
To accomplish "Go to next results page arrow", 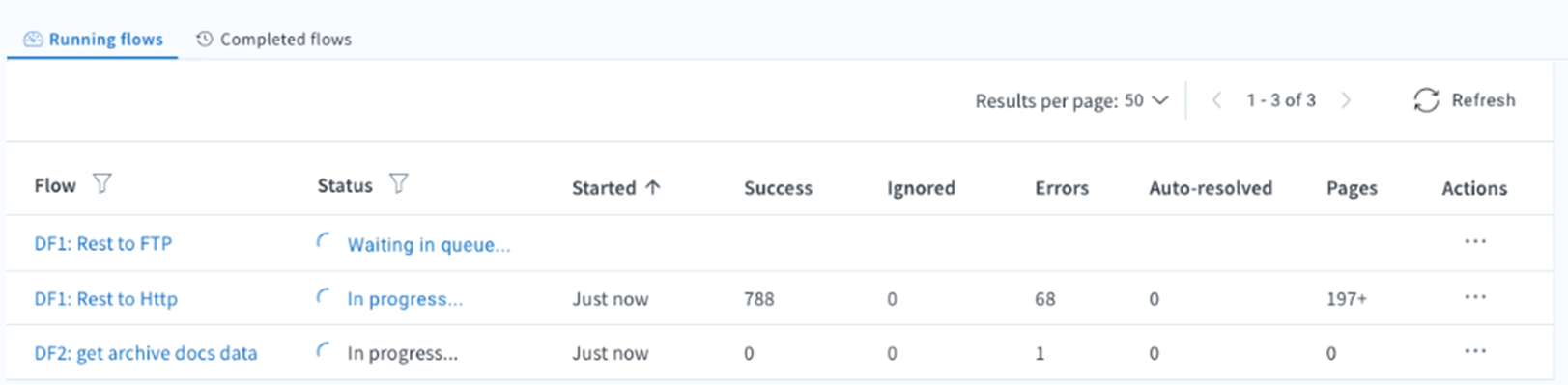I will pos(1346,100).
